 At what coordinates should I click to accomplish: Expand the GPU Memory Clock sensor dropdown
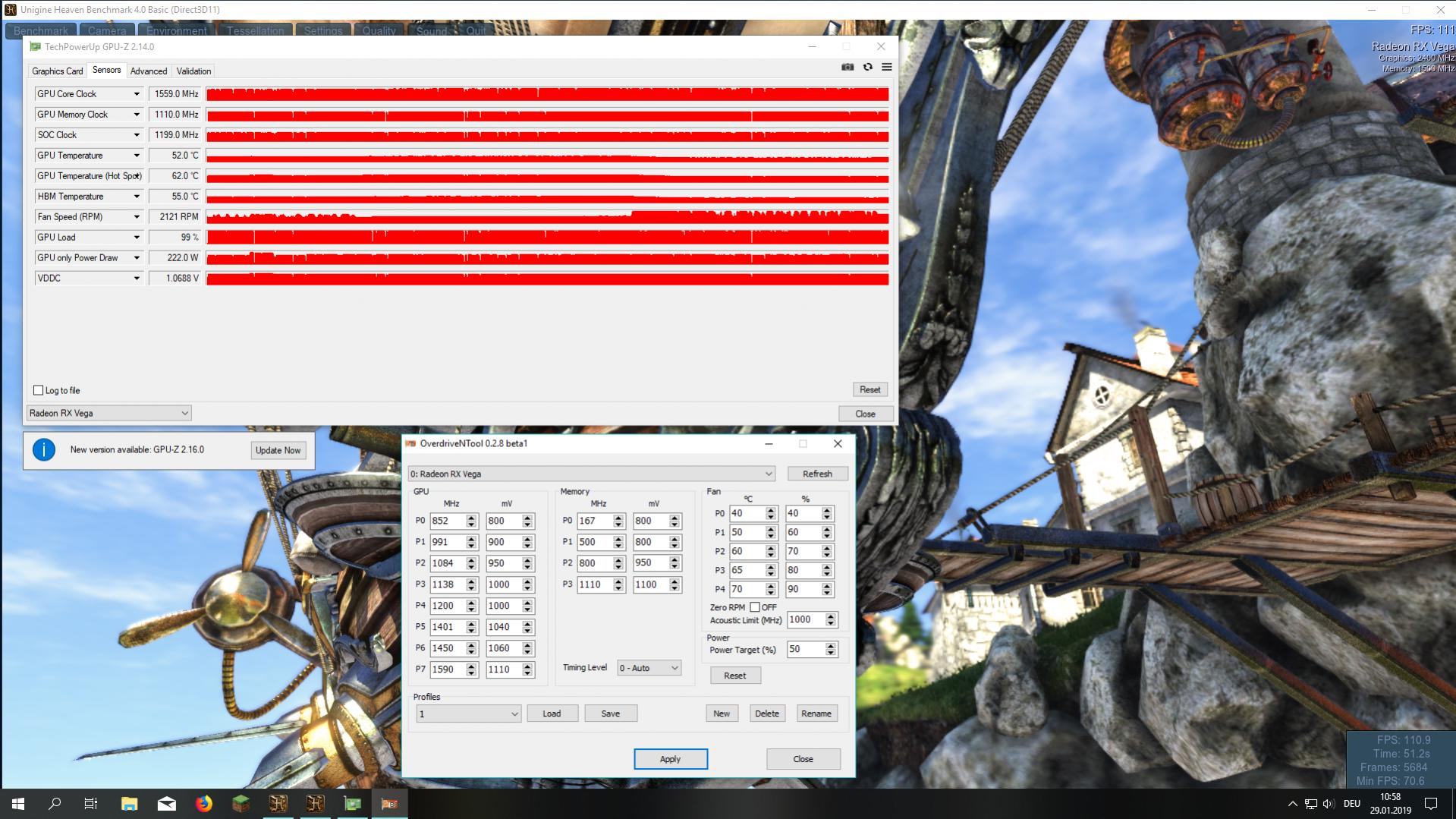(137, 115)
